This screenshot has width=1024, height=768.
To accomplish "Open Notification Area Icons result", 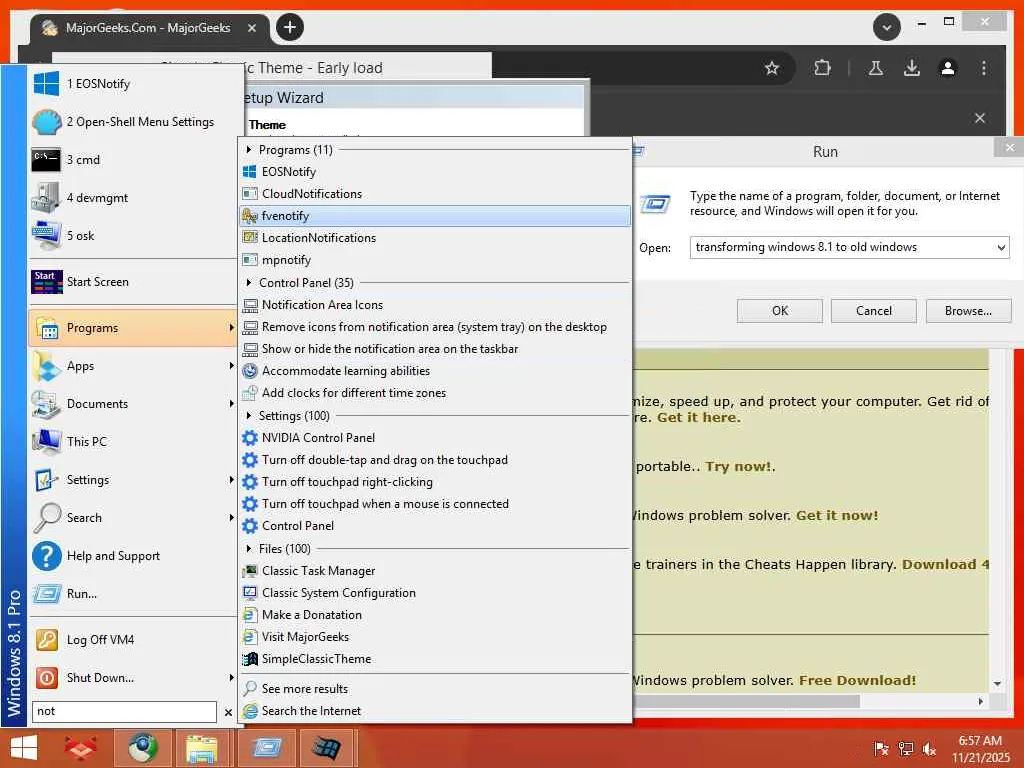I will tap(435, 304).
